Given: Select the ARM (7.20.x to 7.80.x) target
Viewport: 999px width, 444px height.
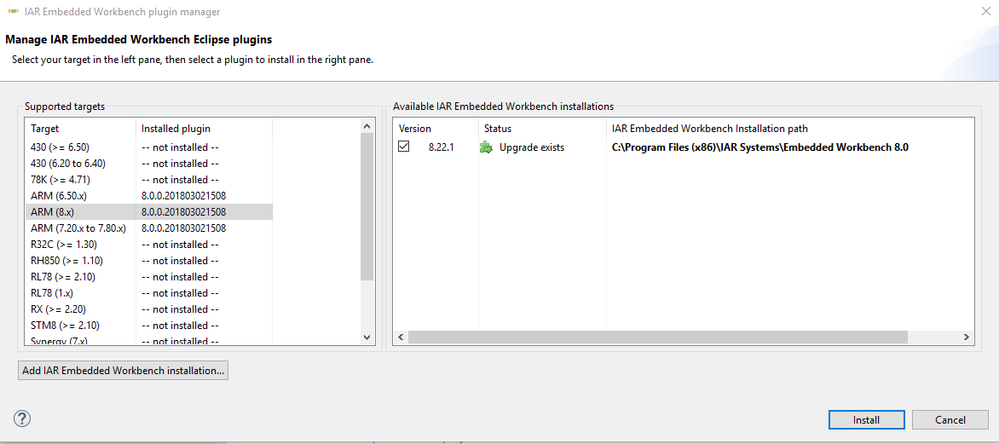Looking at the screenshot, I should (78, 228).
